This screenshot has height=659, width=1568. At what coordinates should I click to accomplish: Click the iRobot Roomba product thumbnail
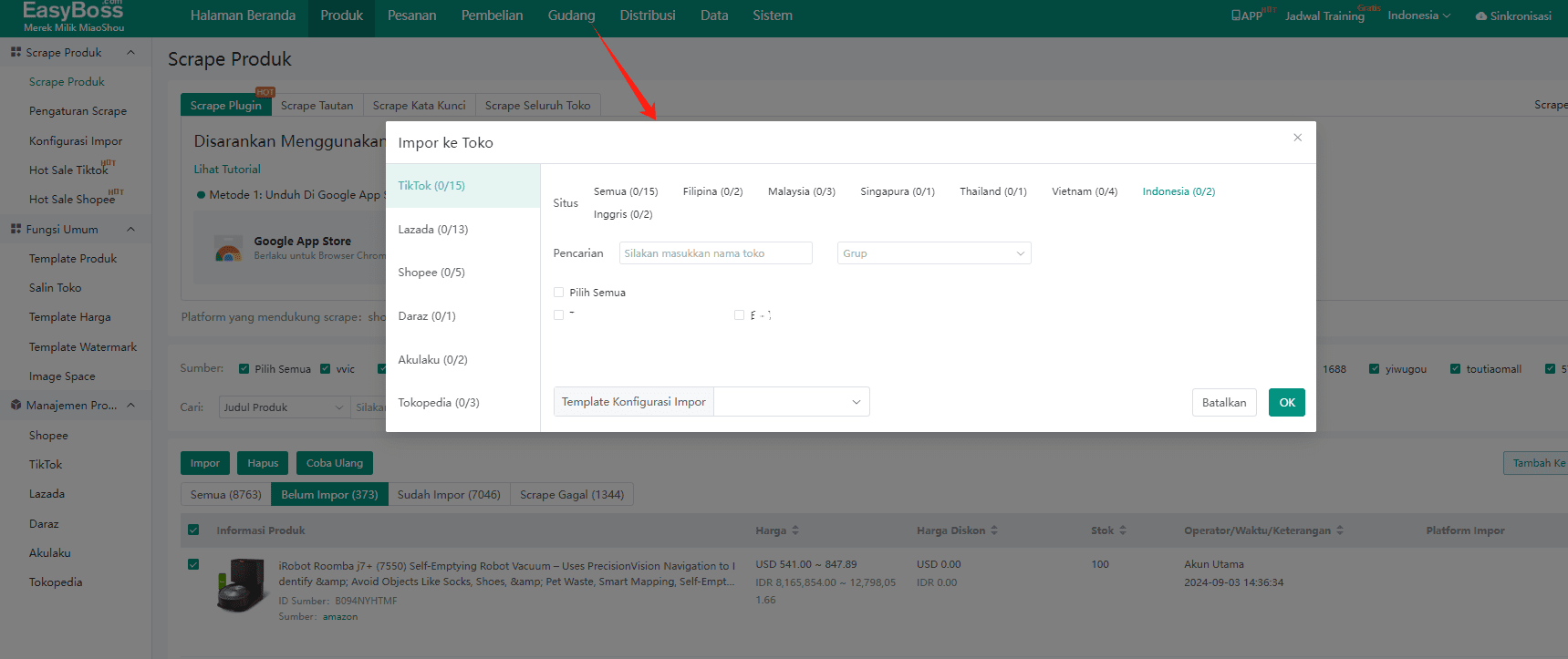[x=242, y=585]
